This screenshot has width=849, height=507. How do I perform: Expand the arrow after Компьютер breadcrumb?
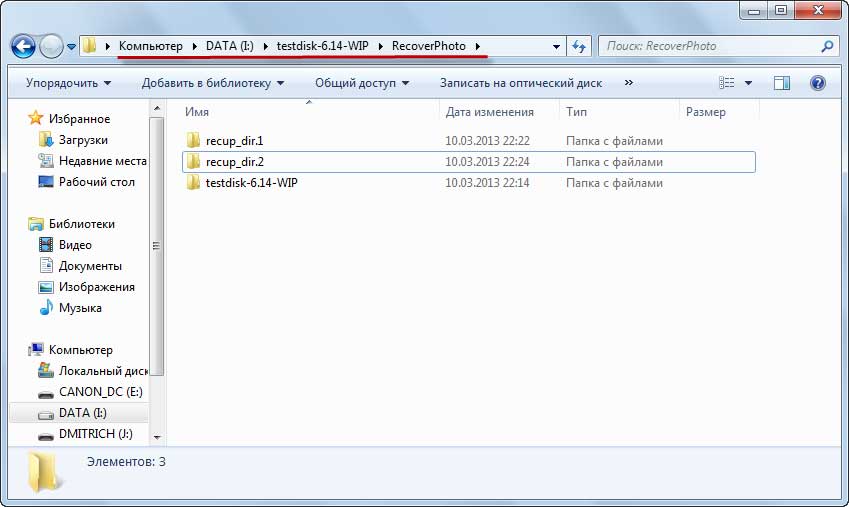[x=194, y=47]
